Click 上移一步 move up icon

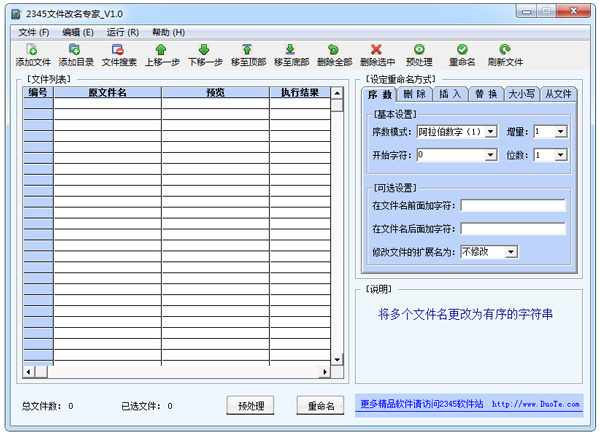(x=161, y=49)
